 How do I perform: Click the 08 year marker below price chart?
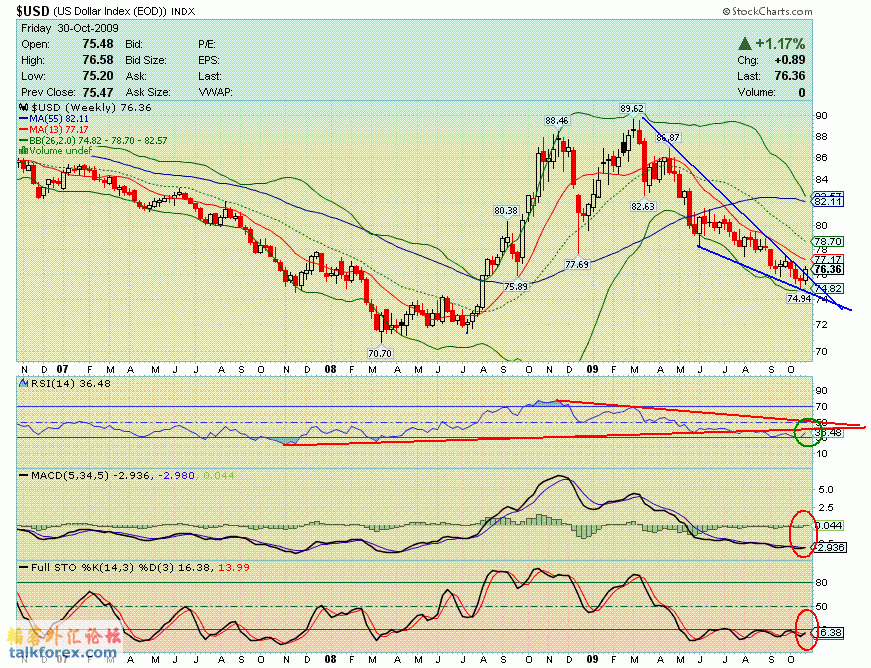pos(331,369)
